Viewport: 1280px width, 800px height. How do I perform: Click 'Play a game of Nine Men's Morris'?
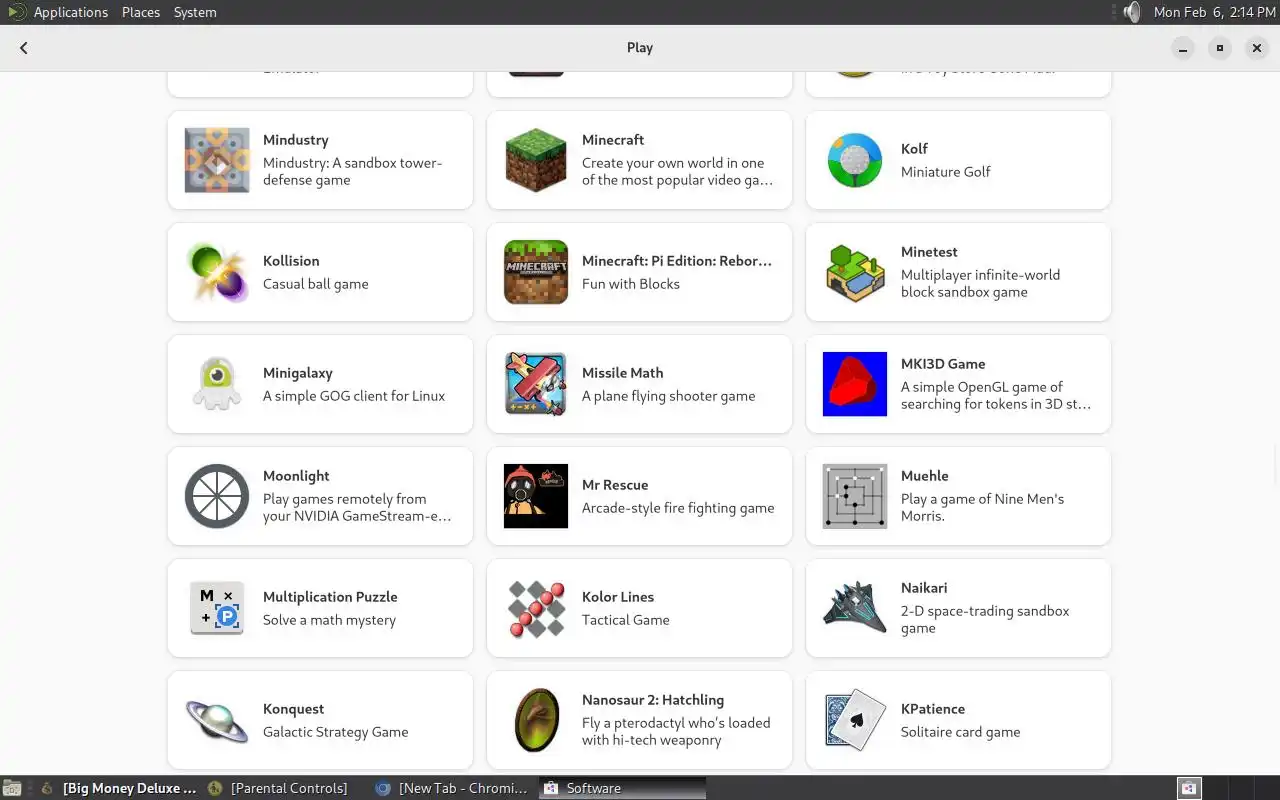982,507
